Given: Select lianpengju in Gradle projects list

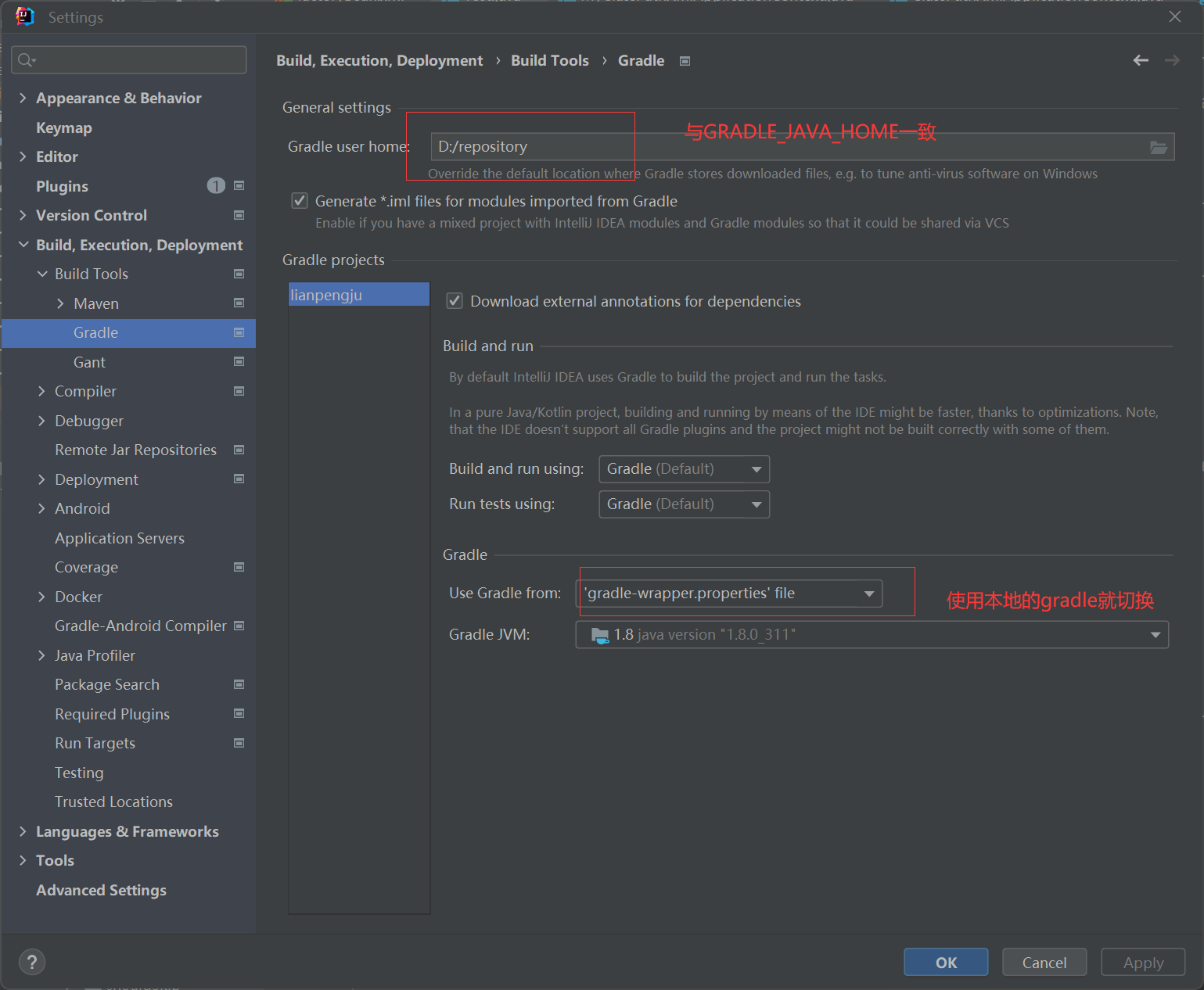Looking at the screenshot, I should (359, 295).
